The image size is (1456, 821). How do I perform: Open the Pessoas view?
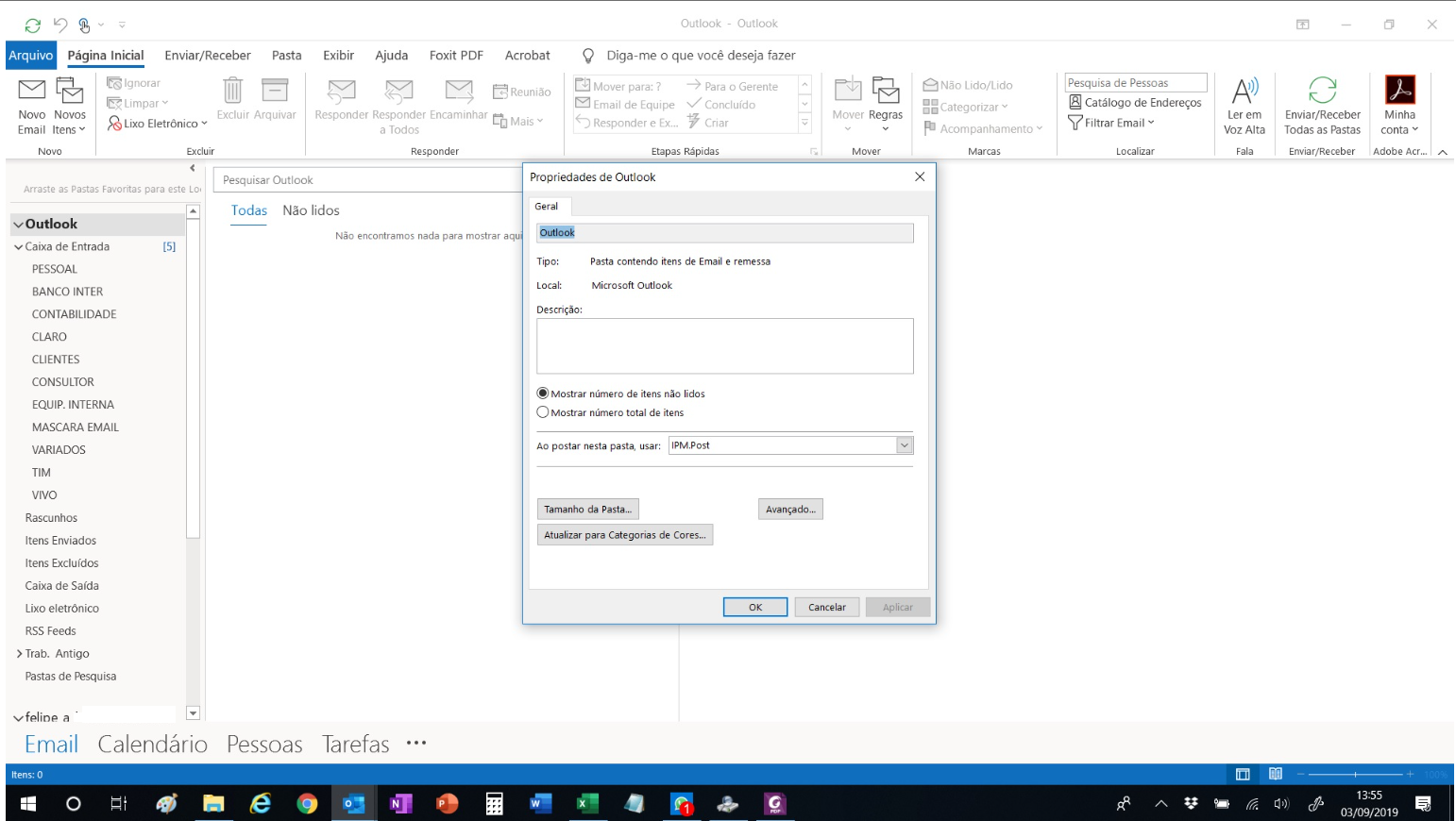click(x=264, y=745)
